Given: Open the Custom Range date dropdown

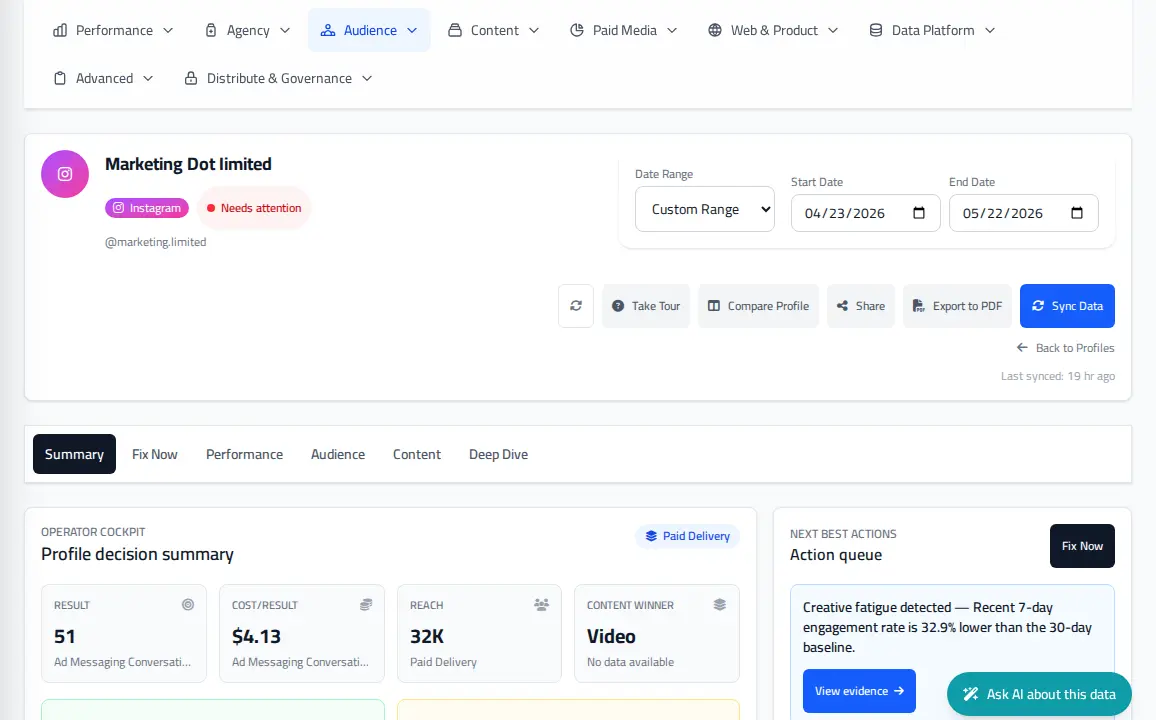Looking at the screenshot, I should (705, 209).
